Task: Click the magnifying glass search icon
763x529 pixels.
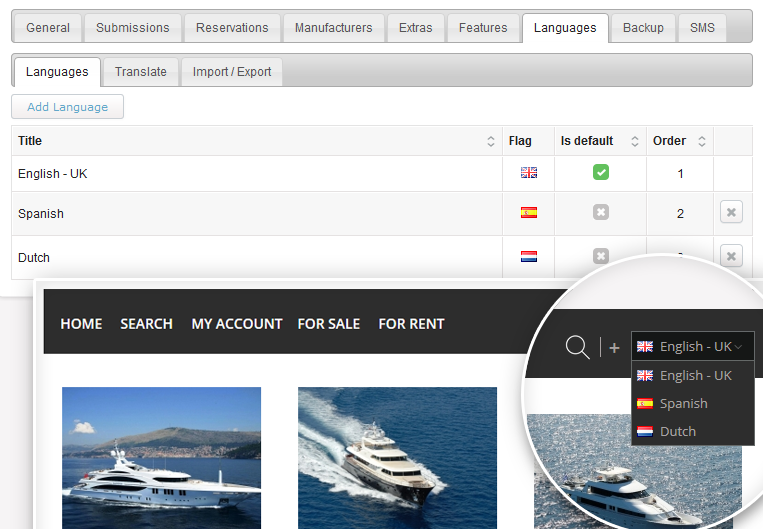Action: (x=578, y=347)
